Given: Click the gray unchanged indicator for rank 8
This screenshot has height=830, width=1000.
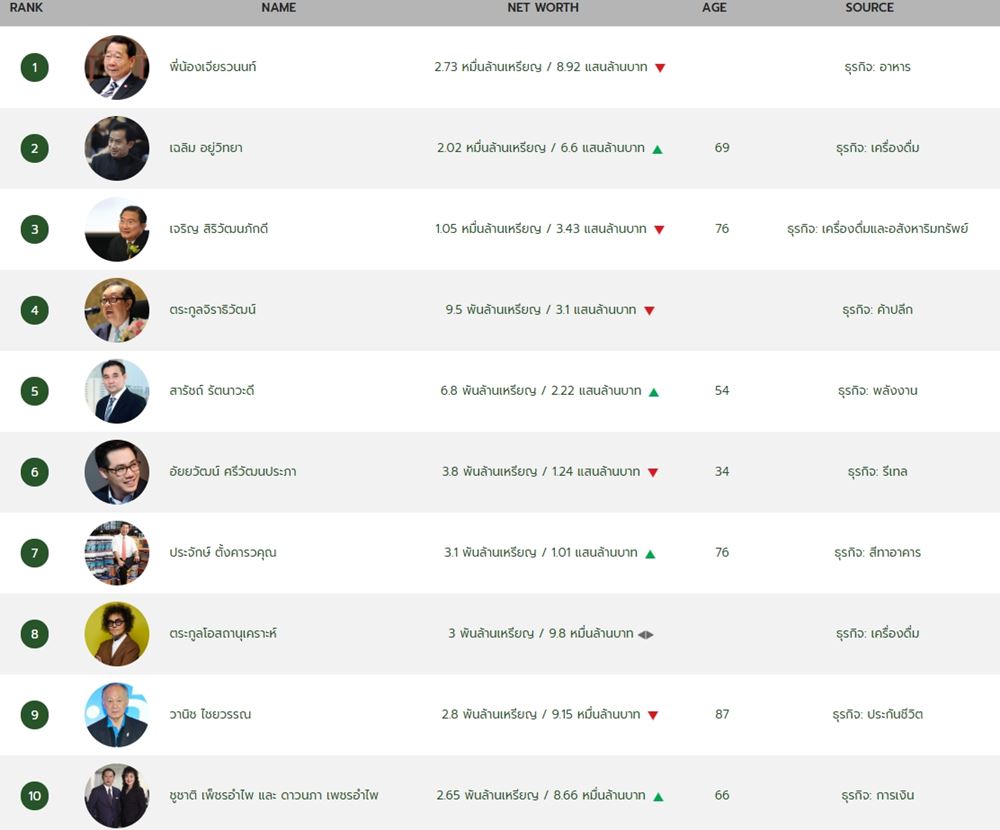Looking at the screenshot, I should (645, 634).
